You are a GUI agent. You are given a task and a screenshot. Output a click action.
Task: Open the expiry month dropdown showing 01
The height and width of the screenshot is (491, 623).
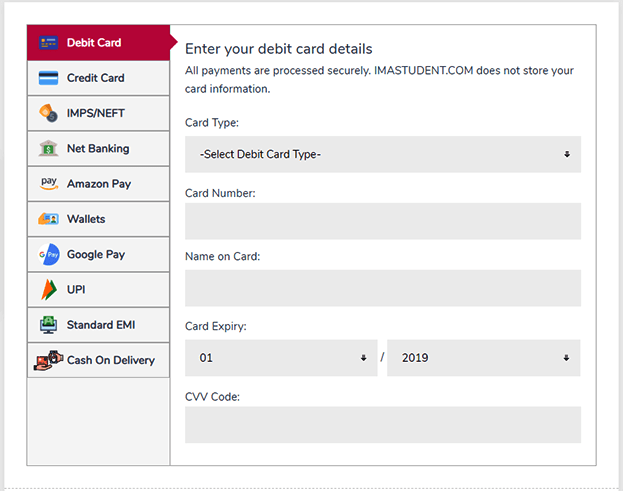tap(281, 358)
